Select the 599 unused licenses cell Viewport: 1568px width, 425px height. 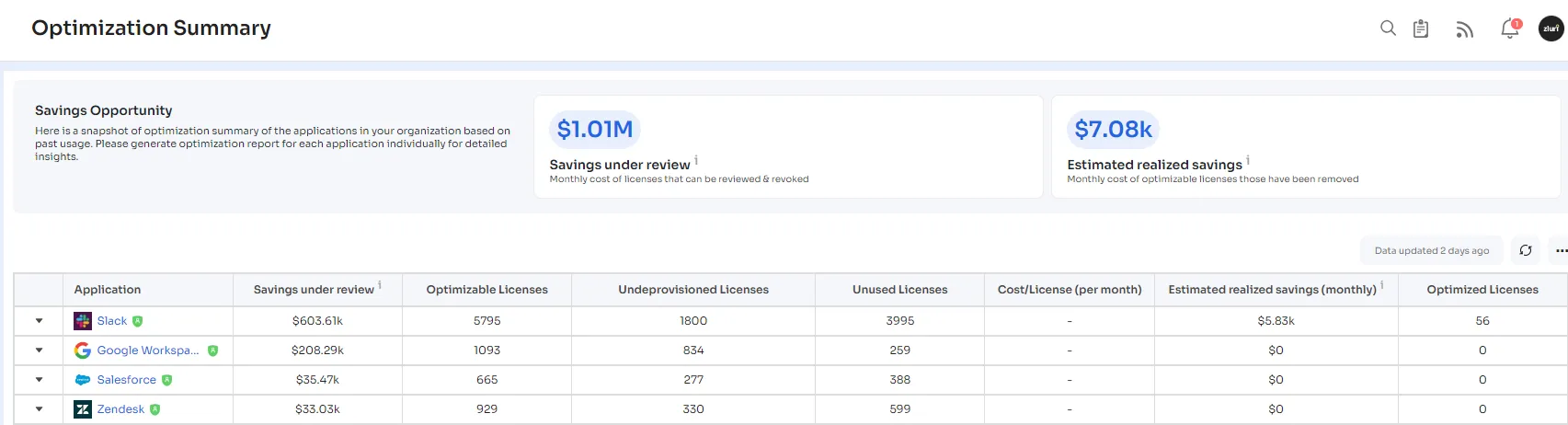click(x=900, y=409)
